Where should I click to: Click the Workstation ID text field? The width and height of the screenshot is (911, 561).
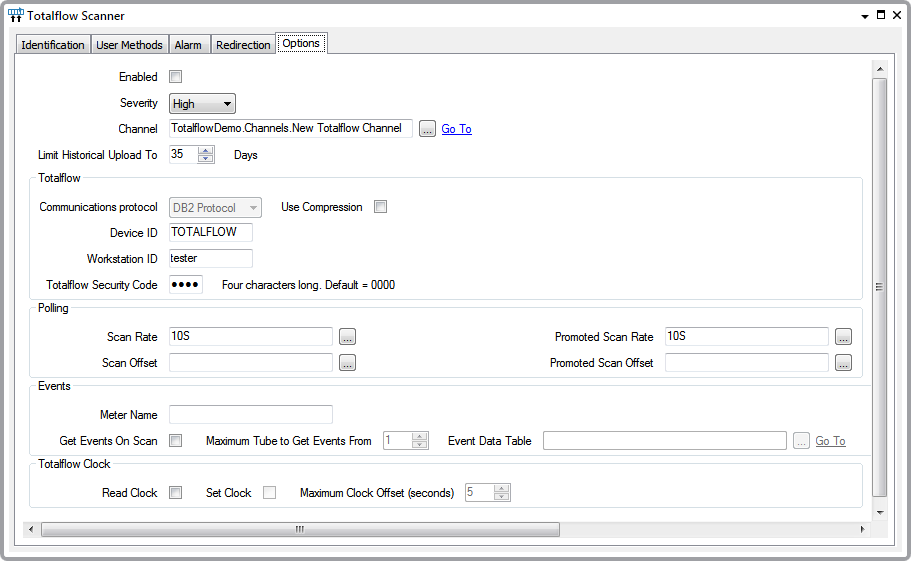pyautogui.click(x=210, y=258)
